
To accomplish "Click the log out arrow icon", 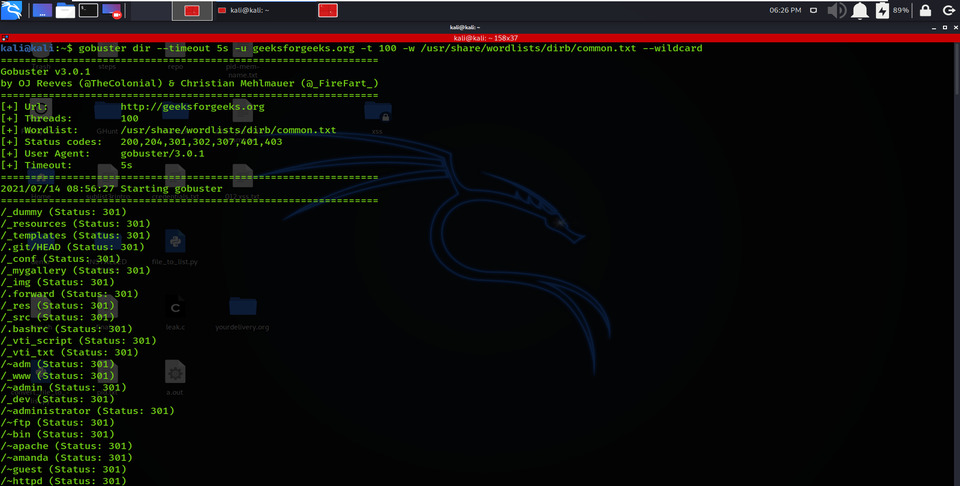I will 948,10.
